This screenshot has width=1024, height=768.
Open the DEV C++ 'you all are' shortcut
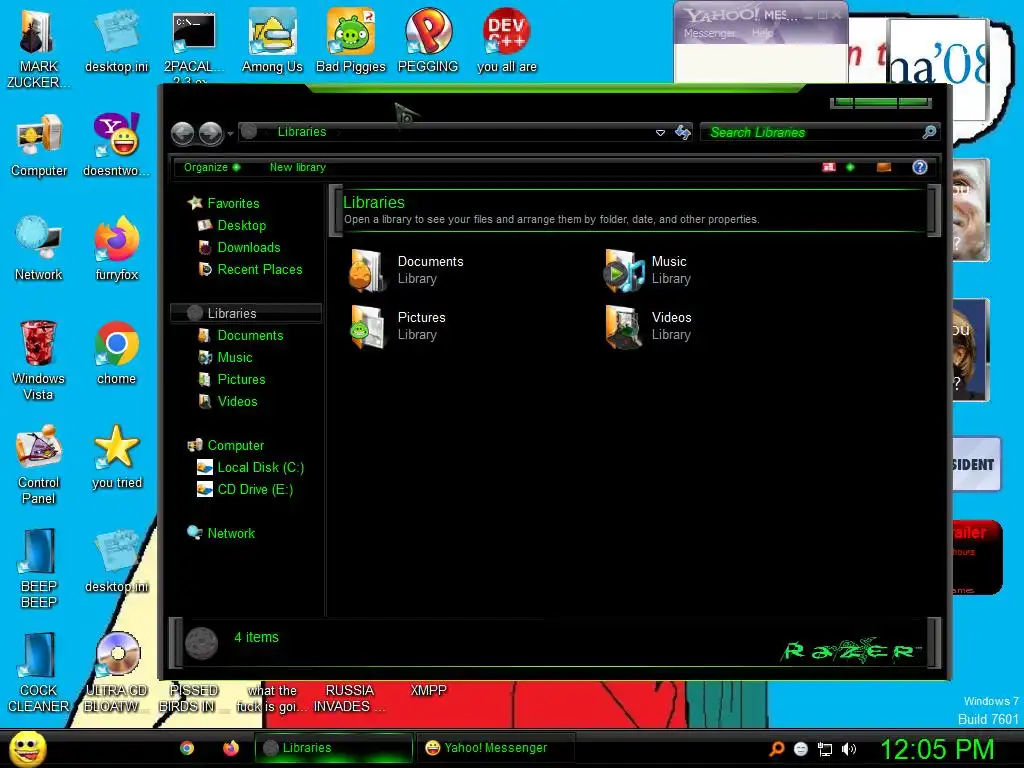coord(506,42)
